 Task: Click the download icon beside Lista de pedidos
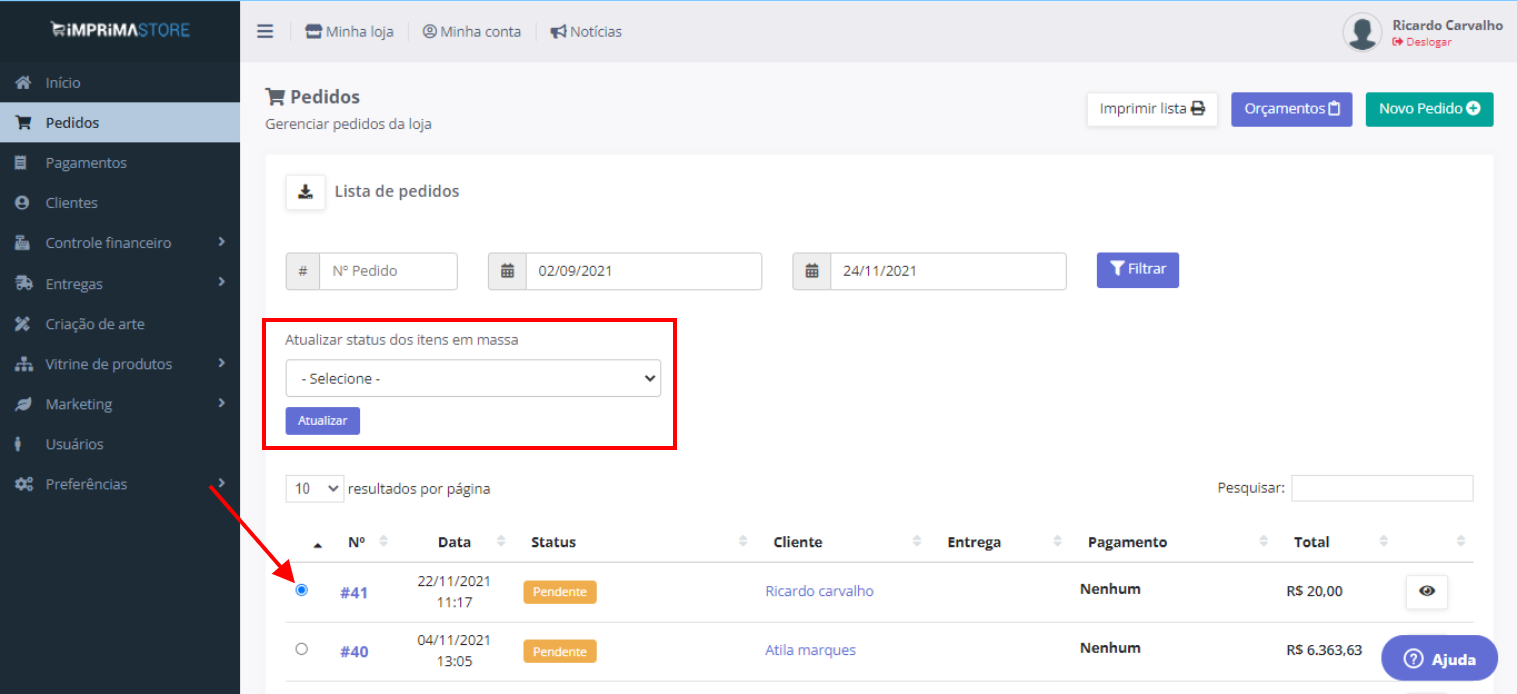[306, 192]
